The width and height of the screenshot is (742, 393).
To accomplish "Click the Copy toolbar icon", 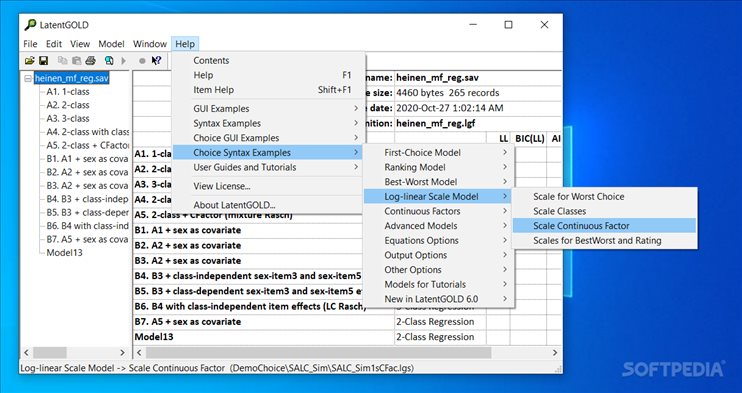I will coord(62,60).
